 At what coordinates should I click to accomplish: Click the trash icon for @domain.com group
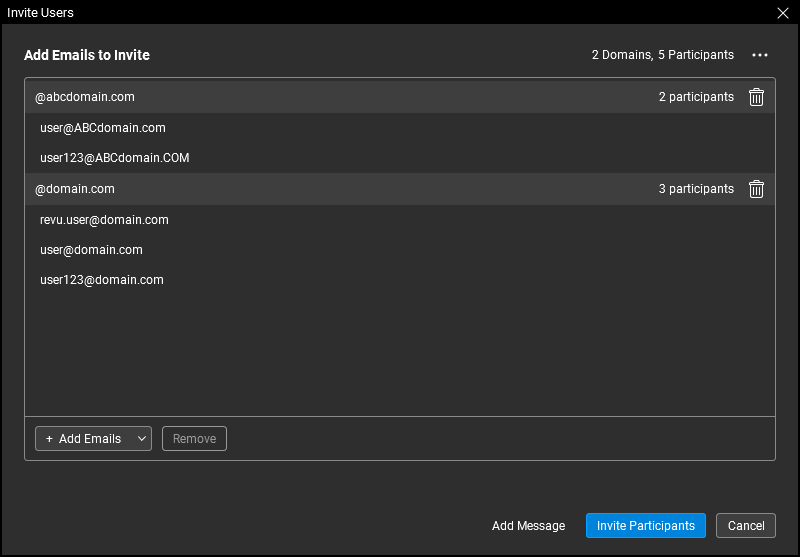756,189
